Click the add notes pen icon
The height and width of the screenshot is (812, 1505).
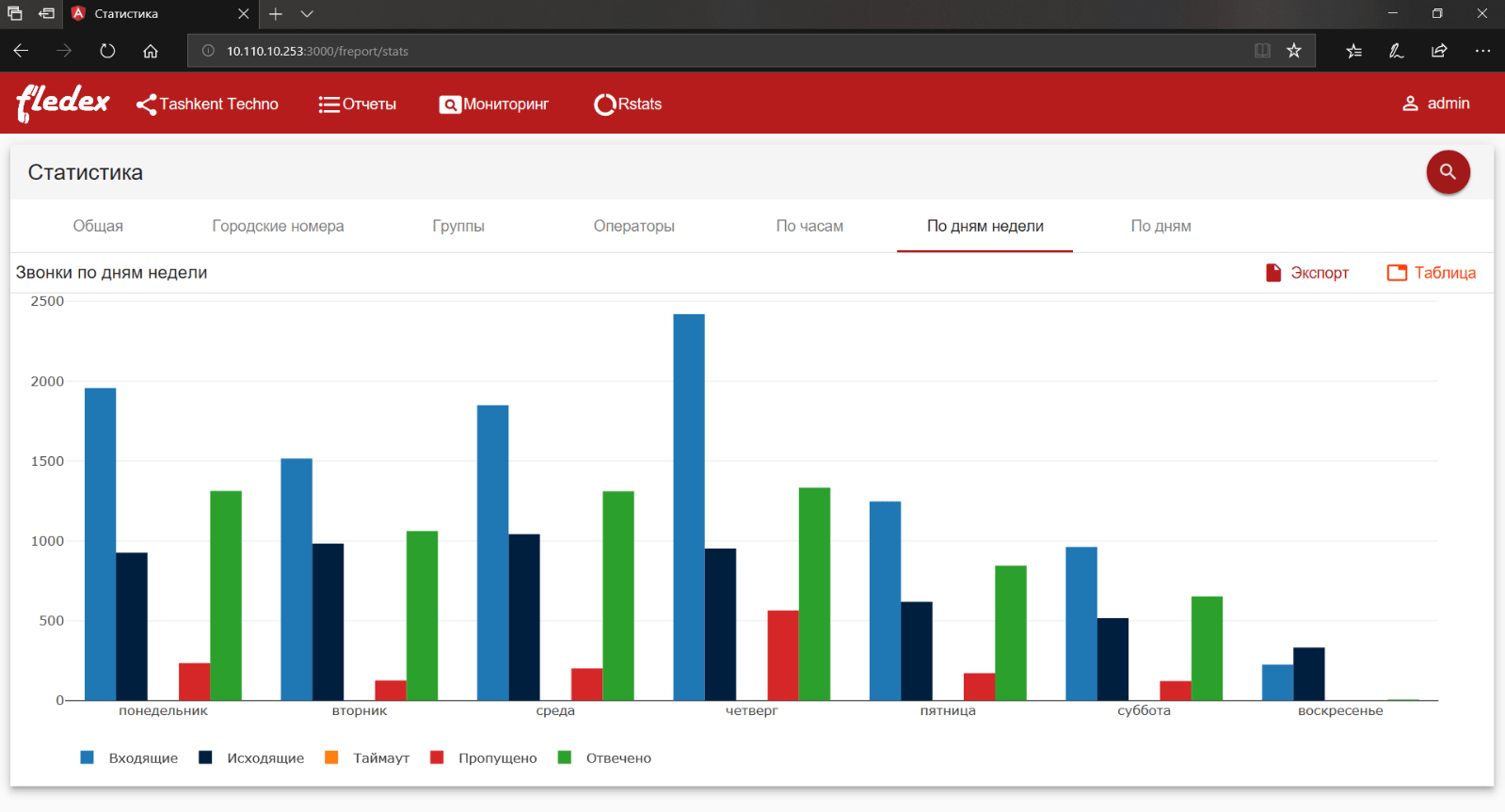click(1397, 51)
